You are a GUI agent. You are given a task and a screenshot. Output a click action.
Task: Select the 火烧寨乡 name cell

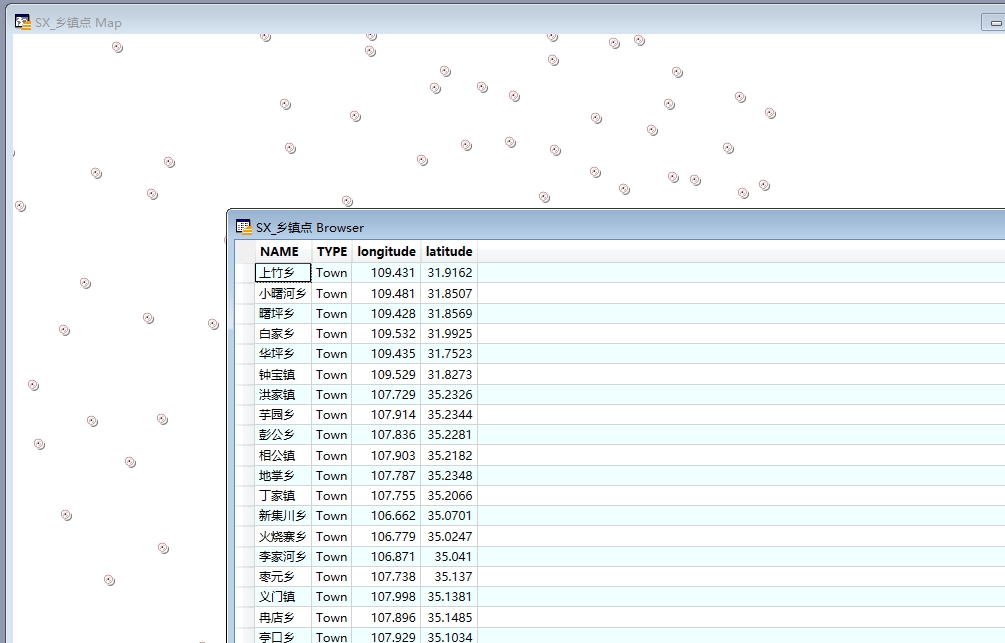pyautogui.click(x=283, y=536)
